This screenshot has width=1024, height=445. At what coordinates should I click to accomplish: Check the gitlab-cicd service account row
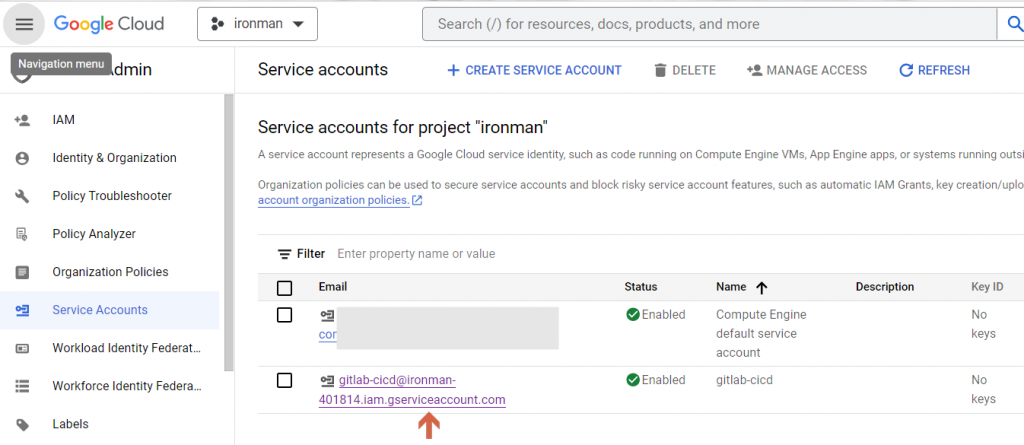(285, 380)
